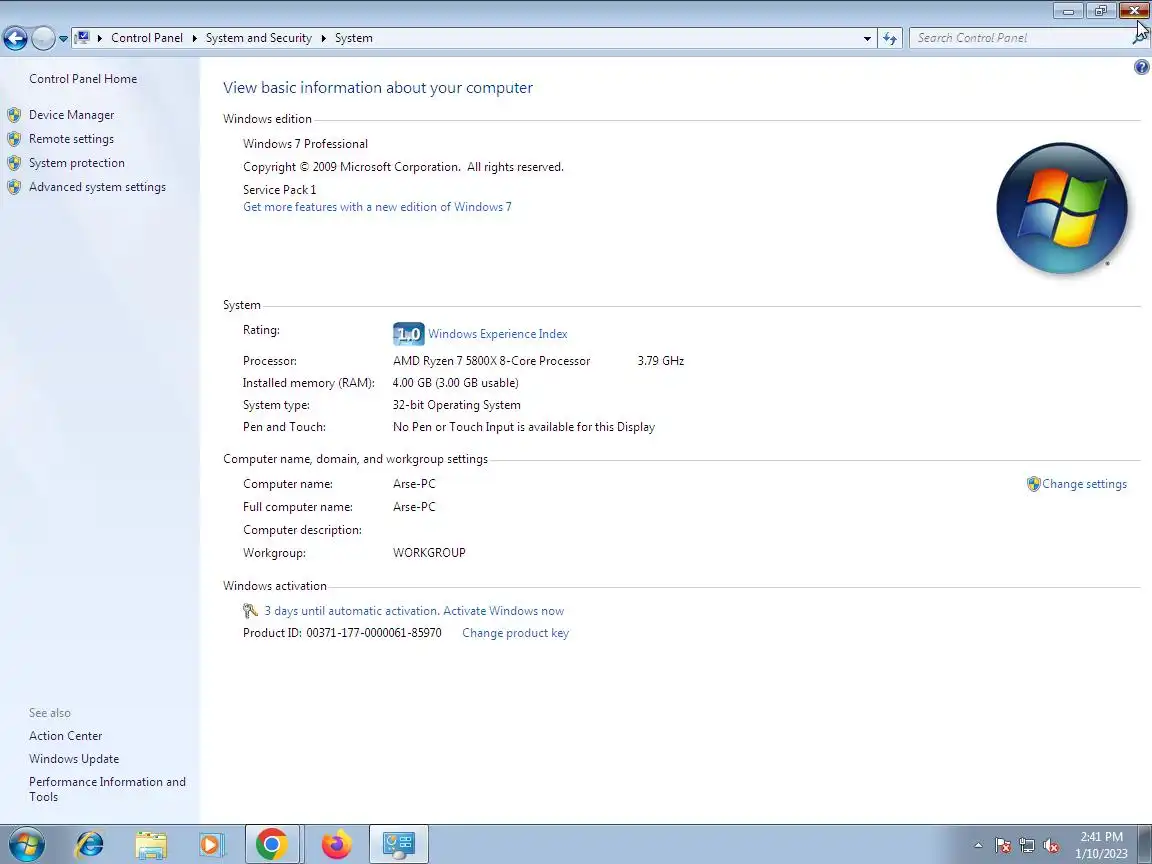Click shield icon beside Advanced system settings
Screen dimensions: 1152x864
[14, 187]
